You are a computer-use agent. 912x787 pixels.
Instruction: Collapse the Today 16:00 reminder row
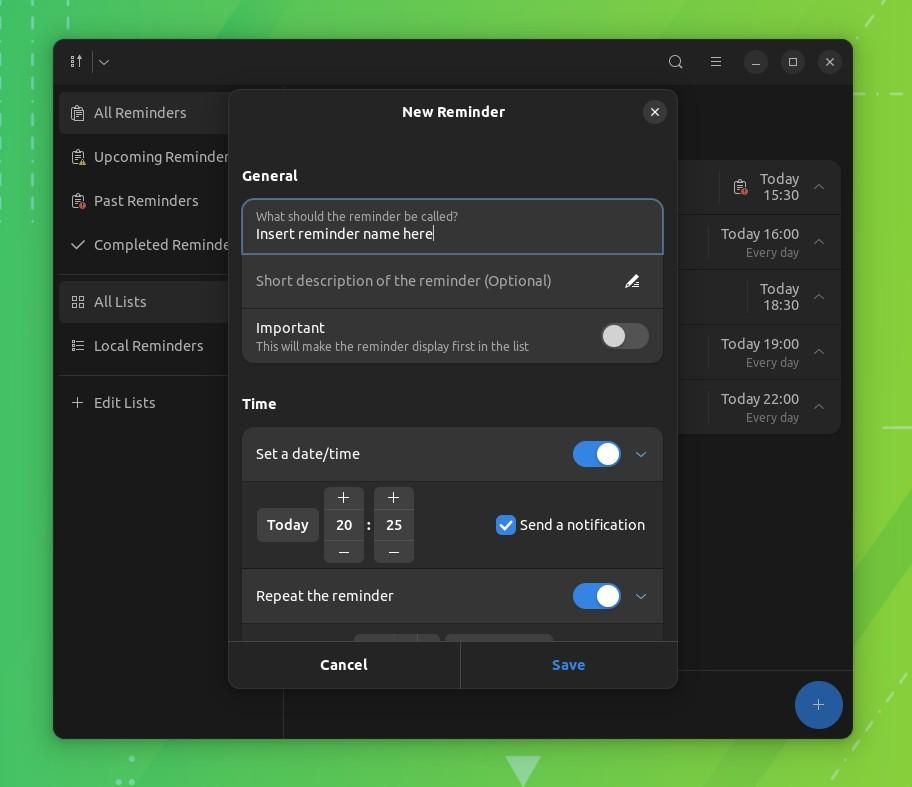point(819,242)
